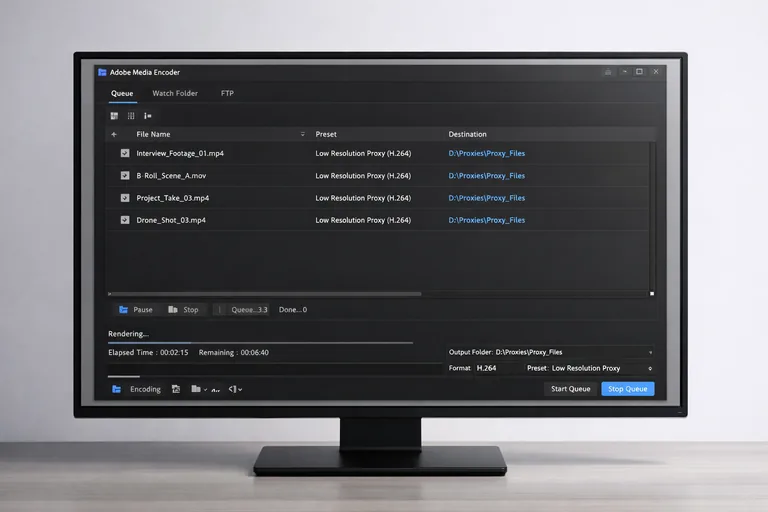The width and height of the screenshot is (768, 512).
Task: Click the info list icon in the queue toolbar
Action: (147, 116)
